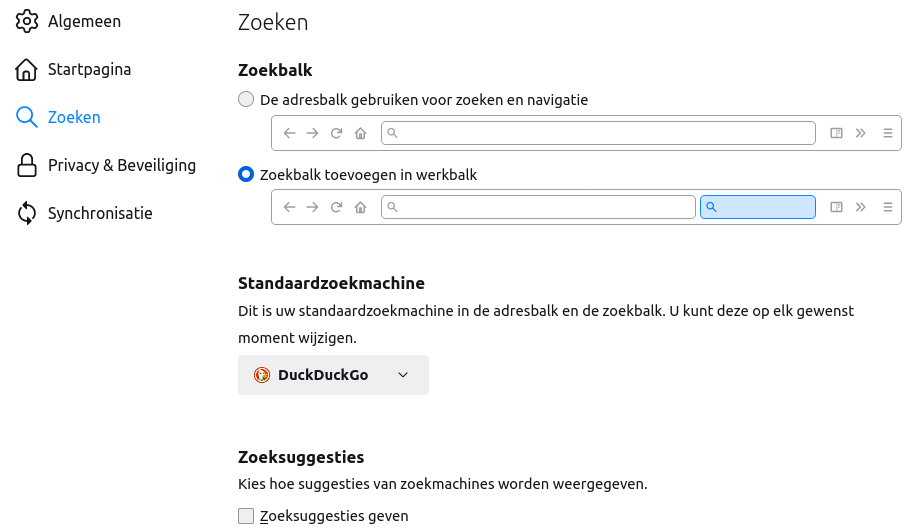Select "Zoekbalk toevoegen in werkbalk" radio button

click(246, 175)
